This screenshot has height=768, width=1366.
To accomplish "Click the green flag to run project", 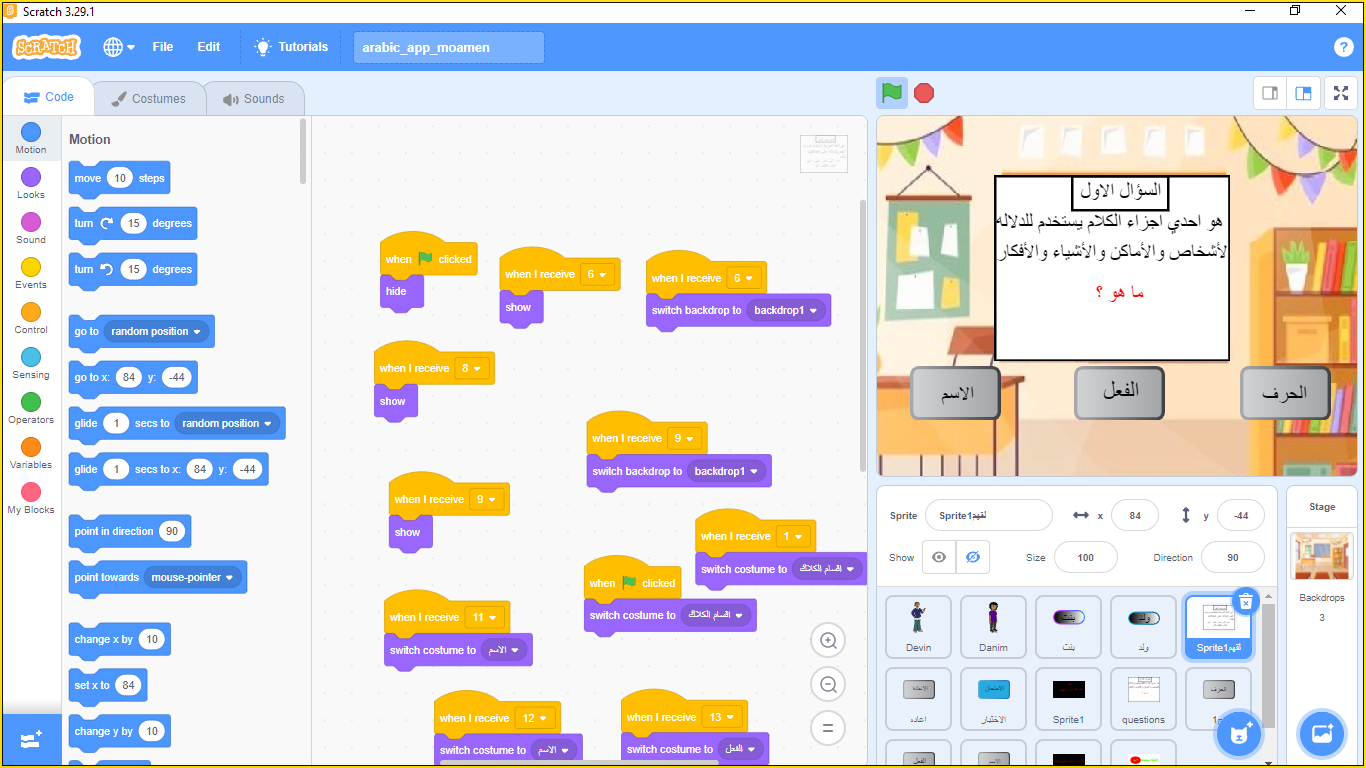I will pos(892,93).
